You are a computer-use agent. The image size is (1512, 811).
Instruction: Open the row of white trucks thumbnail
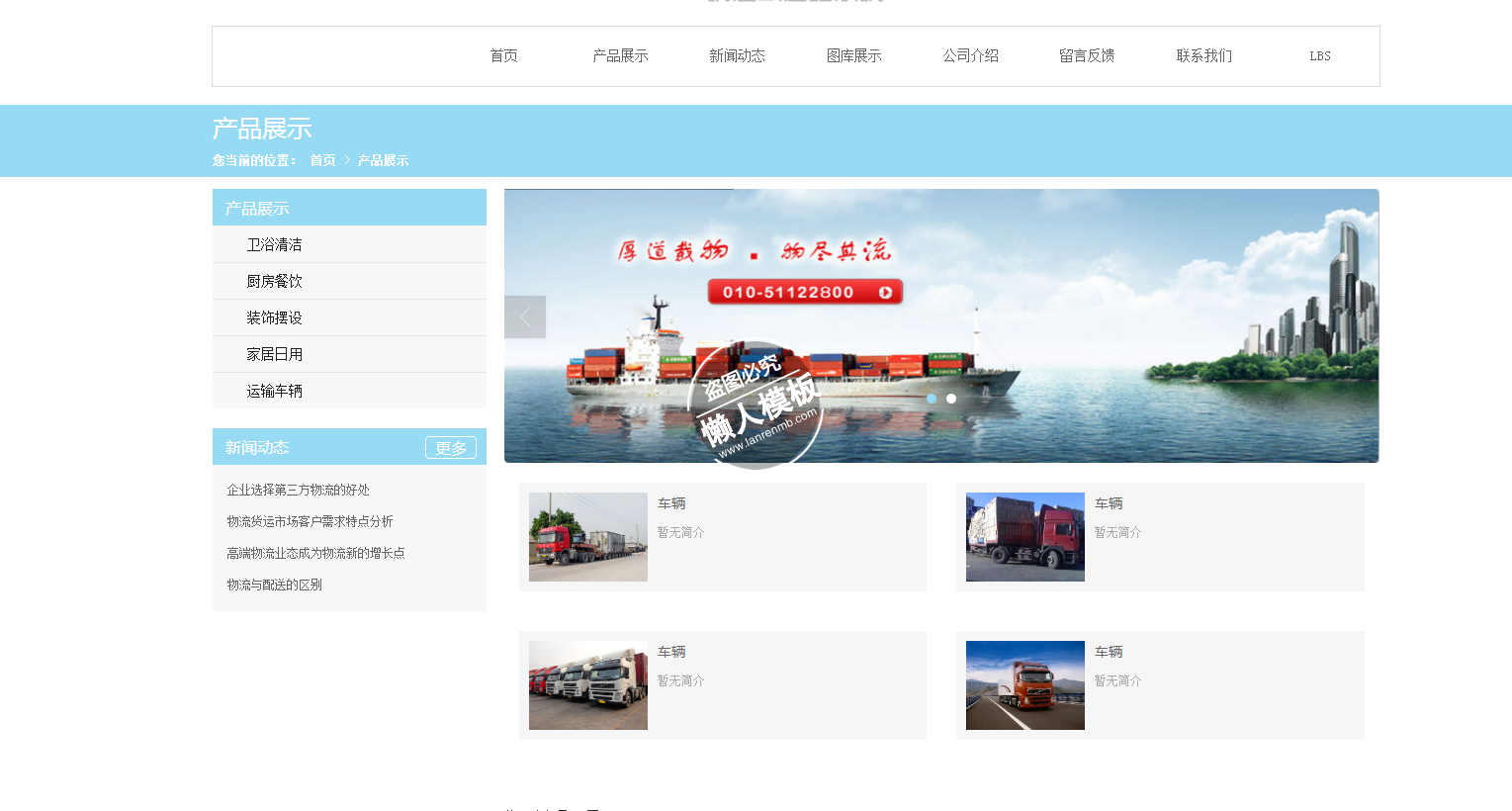coord(588,685)
